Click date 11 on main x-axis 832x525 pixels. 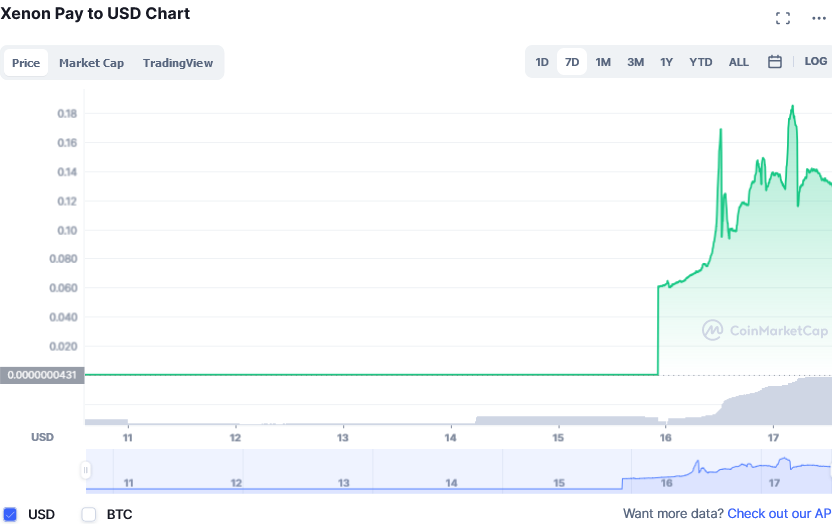[127, 437]
